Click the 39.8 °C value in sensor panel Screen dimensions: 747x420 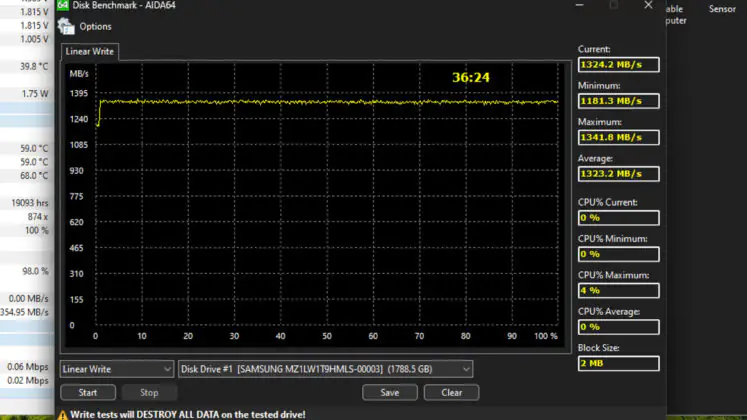coord(34,66)
